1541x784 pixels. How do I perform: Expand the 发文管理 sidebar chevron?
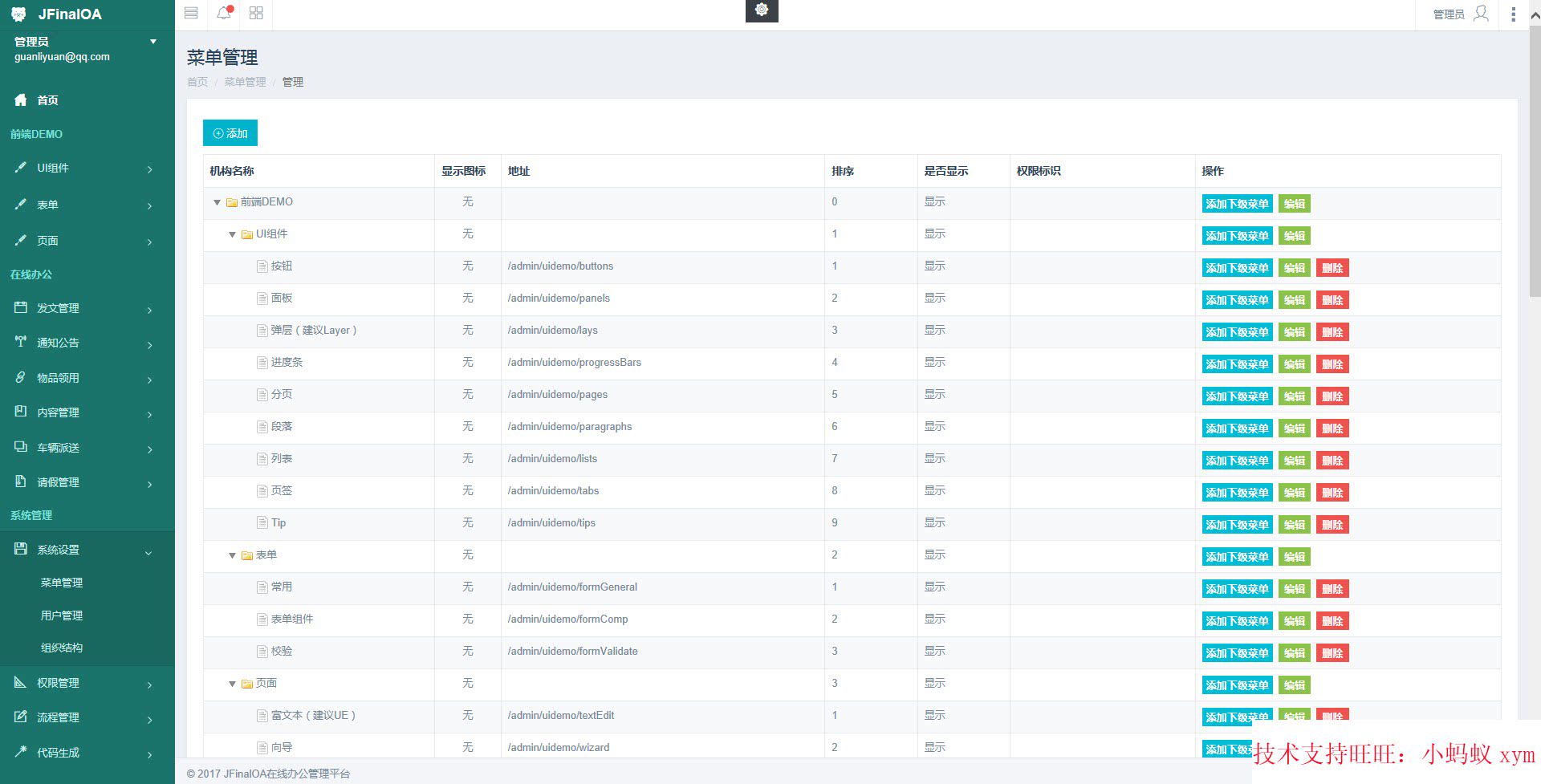coord(150,310)
